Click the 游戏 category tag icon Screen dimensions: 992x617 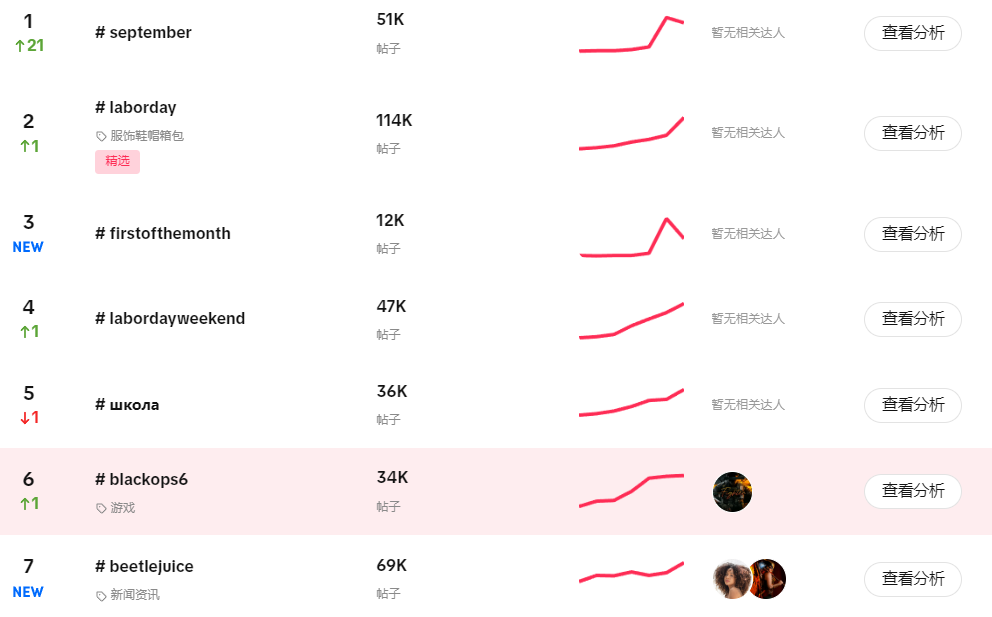[x=101, y=508]
